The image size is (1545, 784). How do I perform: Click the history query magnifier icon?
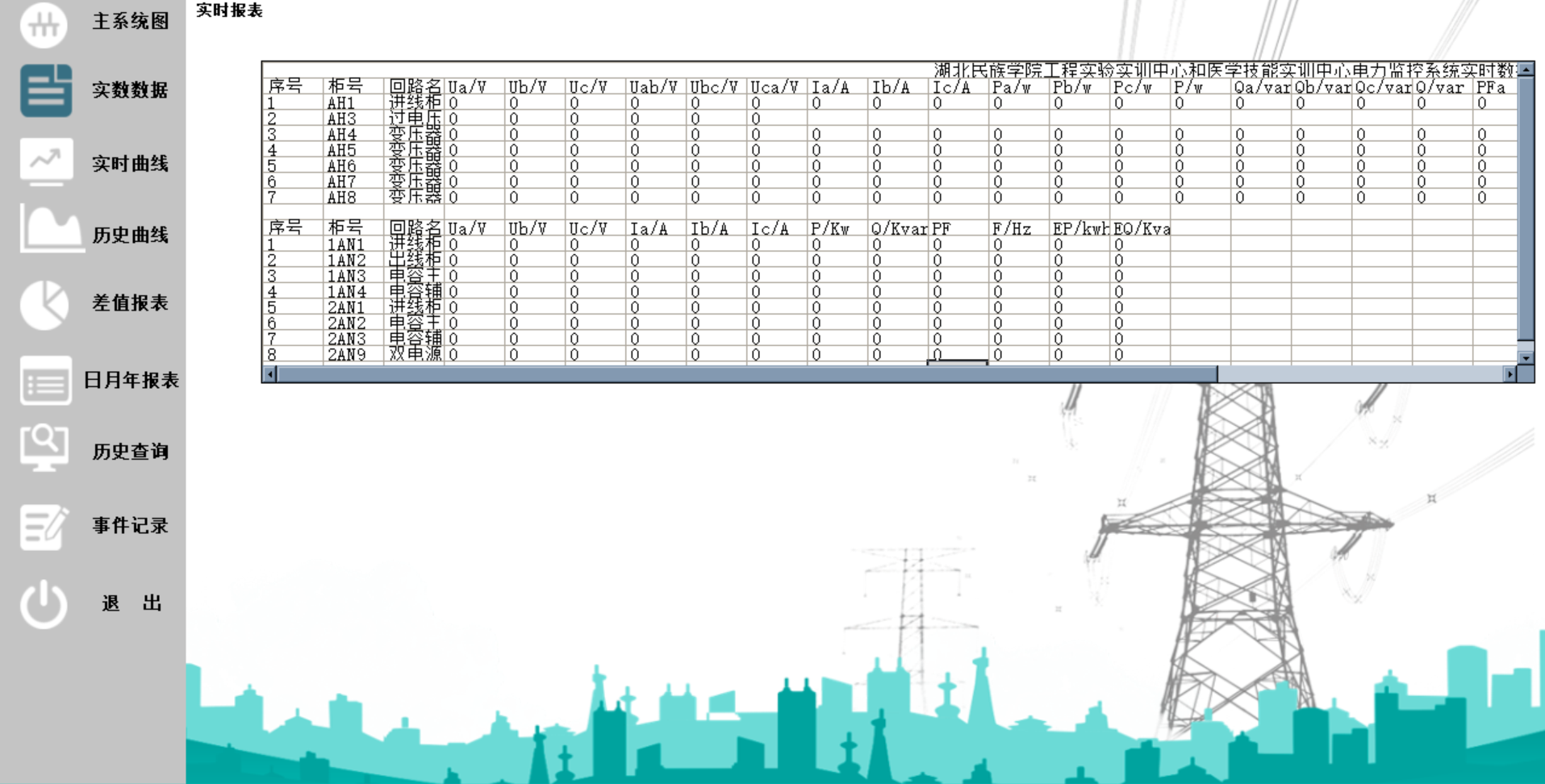tap(44, 448)
